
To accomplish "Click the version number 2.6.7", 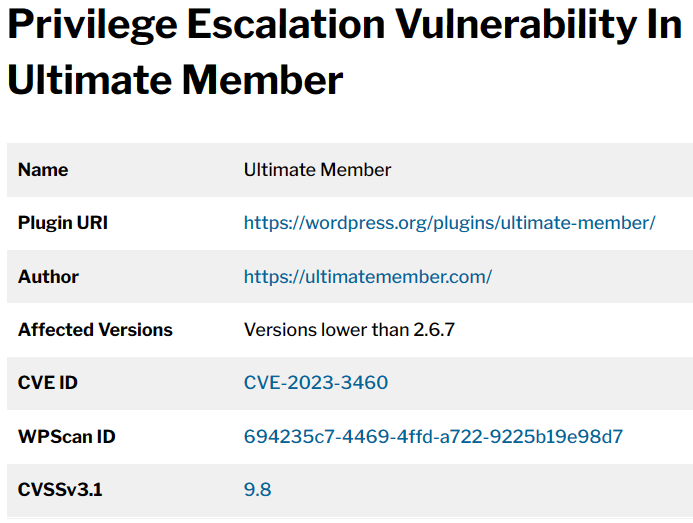I will tap(434, 330).
